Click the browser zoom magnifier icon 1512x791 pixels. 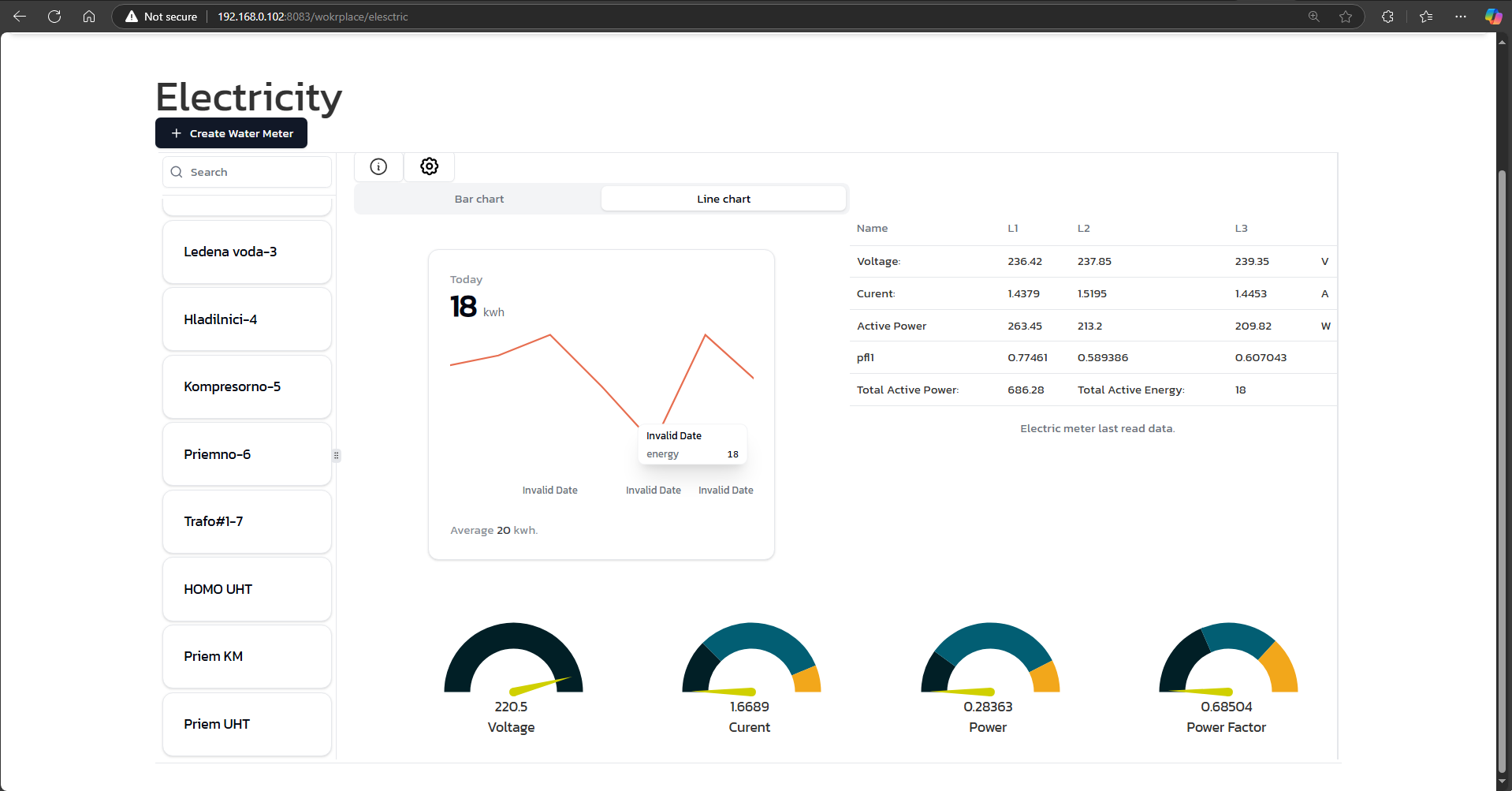[x=1313, y=17]
